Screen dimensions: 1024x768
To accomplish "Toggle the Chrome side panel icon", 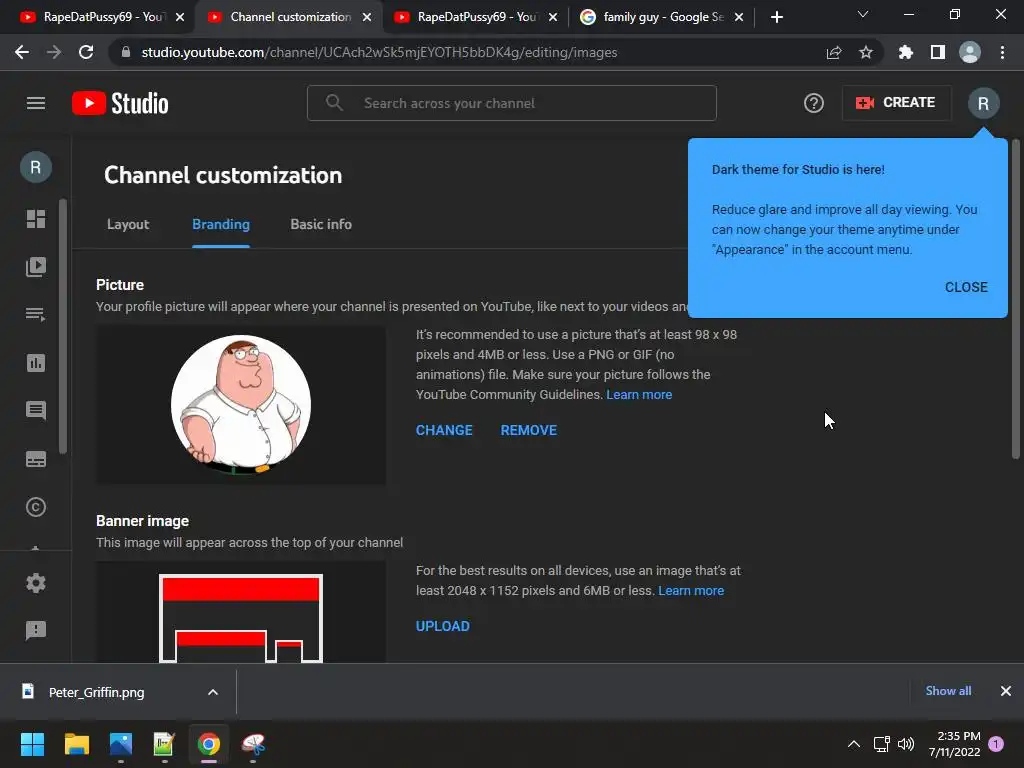I will (x=938, y=52).
